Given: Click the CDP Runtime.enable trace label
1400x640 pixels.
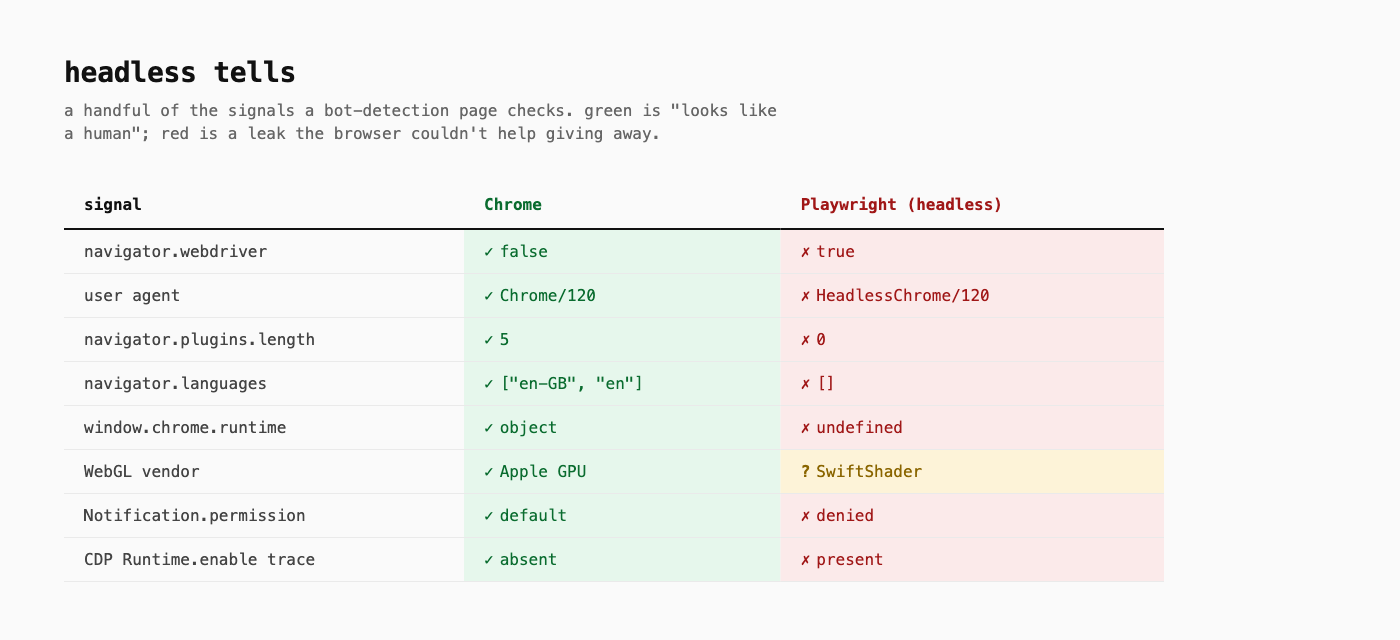Looking at the screenshot, I should pos(200,560).
